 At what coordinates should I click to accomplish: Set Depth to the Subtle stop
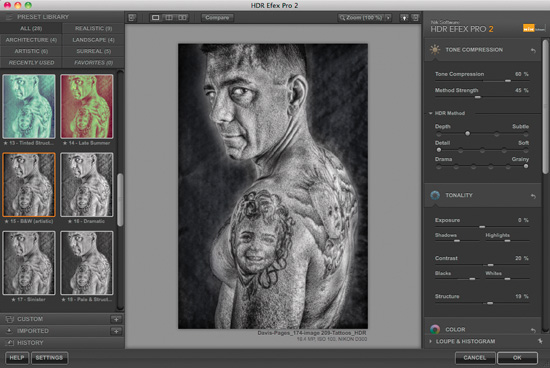click(x=525, y=134)
